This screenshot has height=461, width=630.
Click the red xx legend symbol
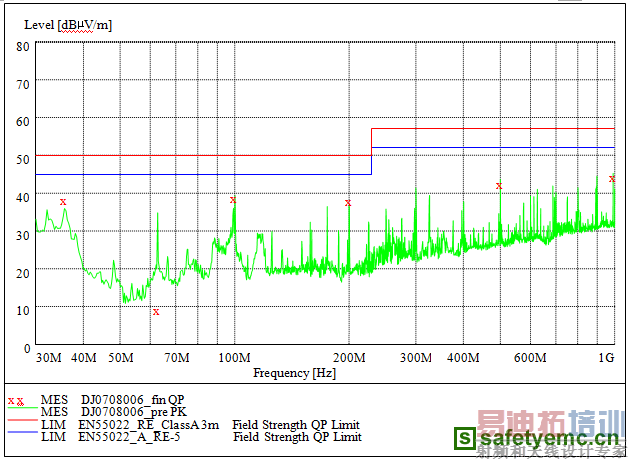(x=16, y=401)
